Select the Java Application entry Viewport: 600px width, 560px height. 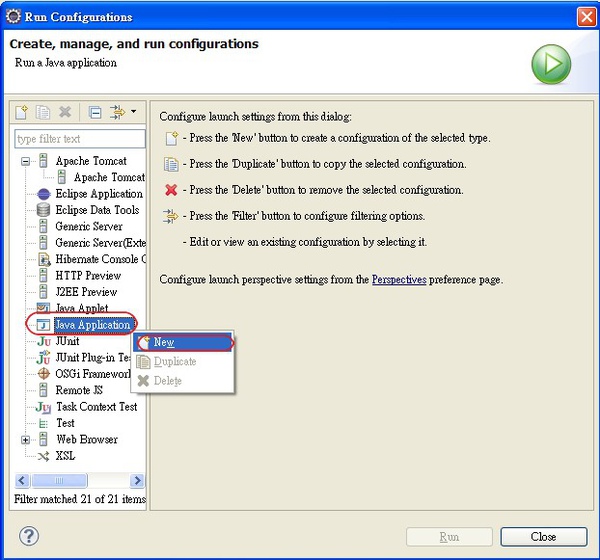coord(93,325)
